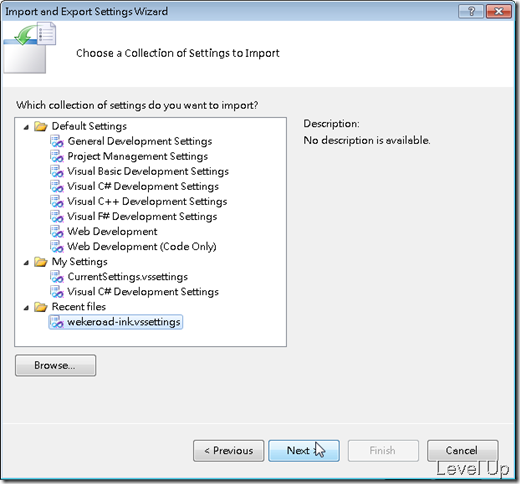Click the 'No description is available.' text
This screenshot has height=484, width=520.
[x=367, y=140]
